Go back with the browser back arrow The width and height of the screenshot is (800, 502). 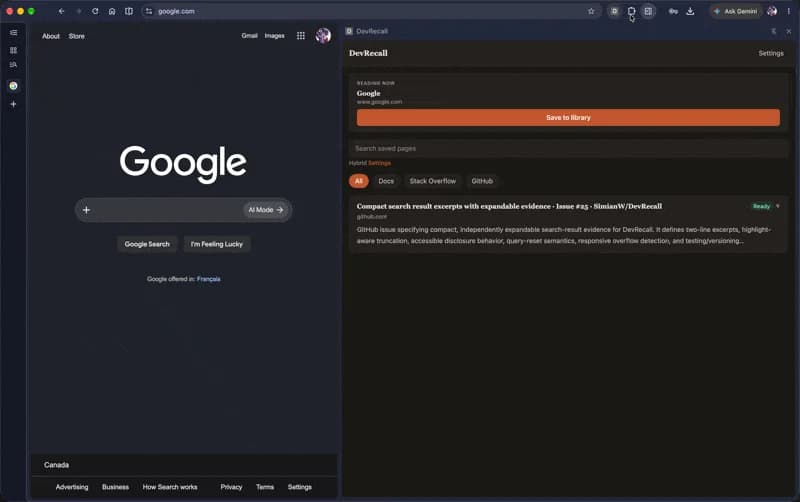point(61,11)
